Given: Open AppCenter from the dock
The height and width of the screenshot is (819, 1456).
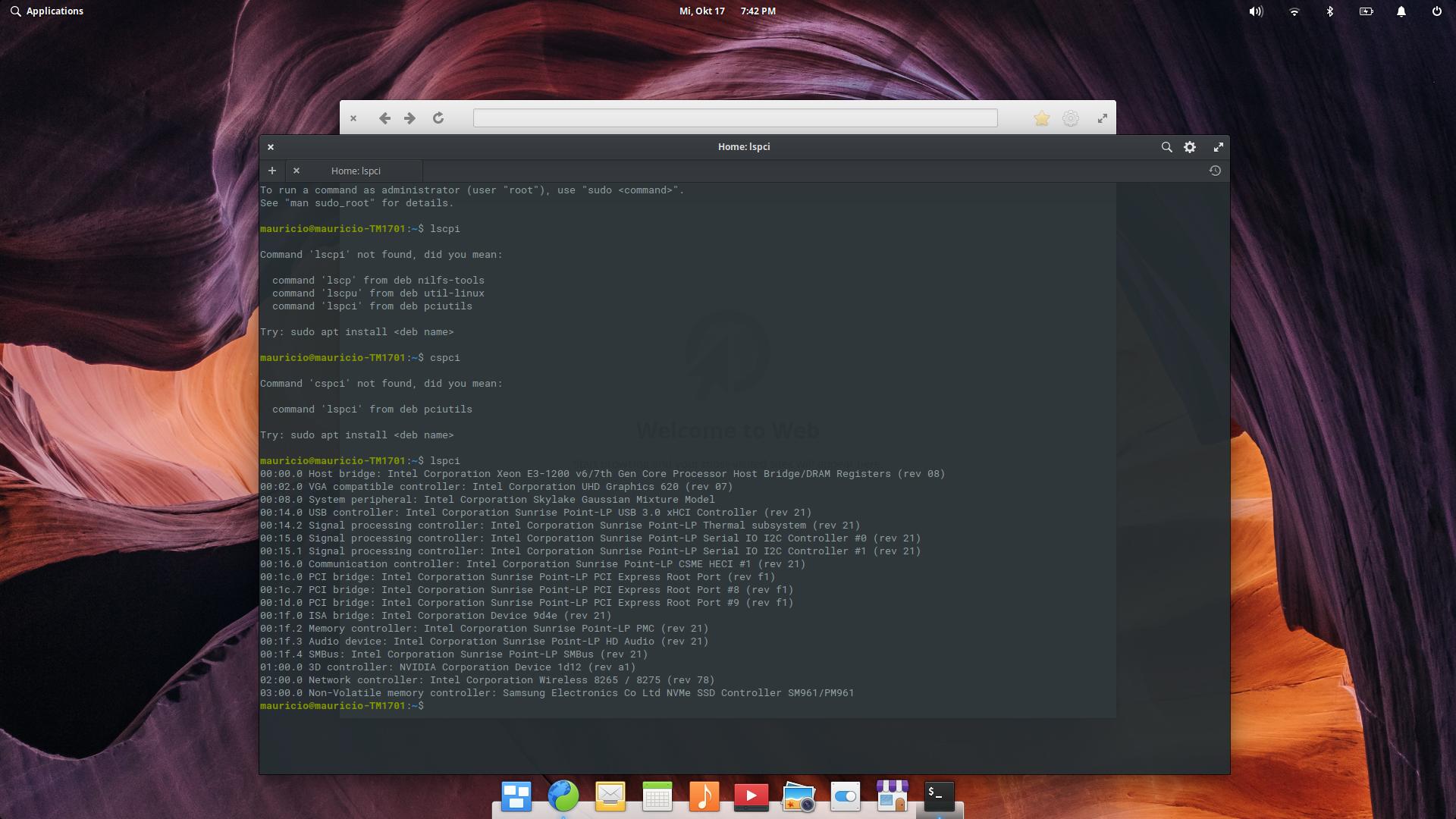Looking at the screenshot, I should [893, 796].
